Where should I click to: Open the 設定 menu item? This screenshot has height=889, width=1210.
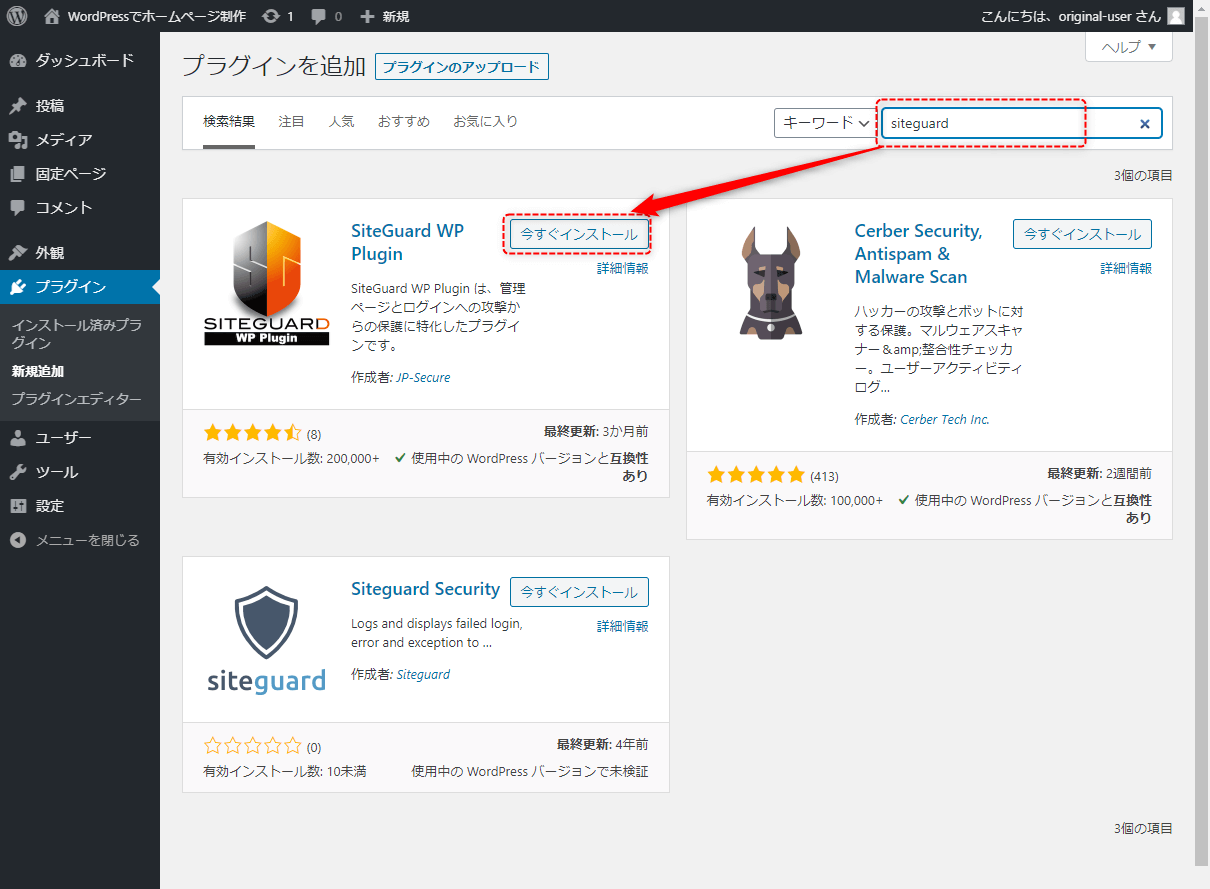(x=80, y=506)
